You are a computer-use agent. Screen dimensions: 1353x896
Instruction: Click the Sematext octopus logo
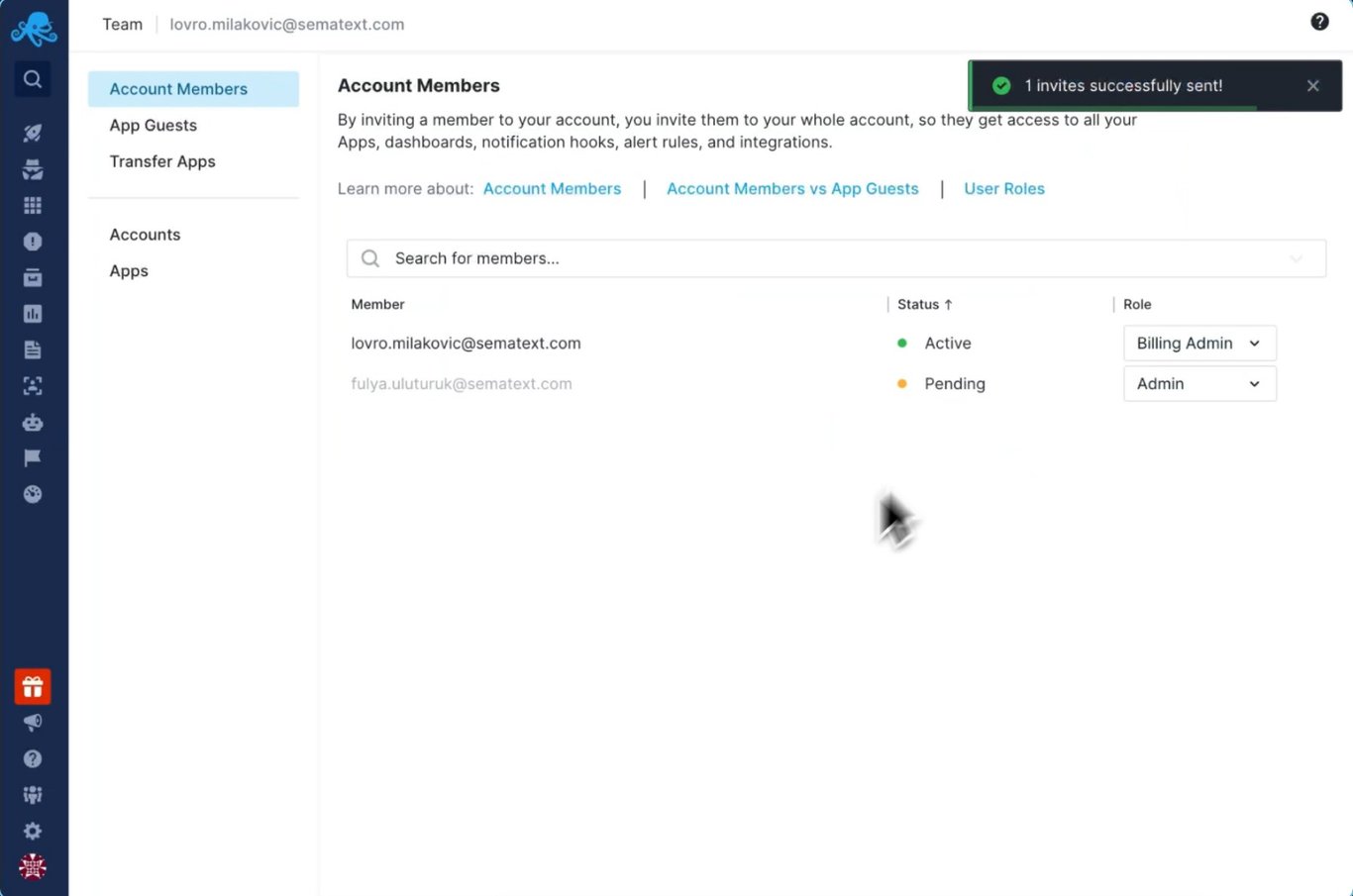pos(33,29)
